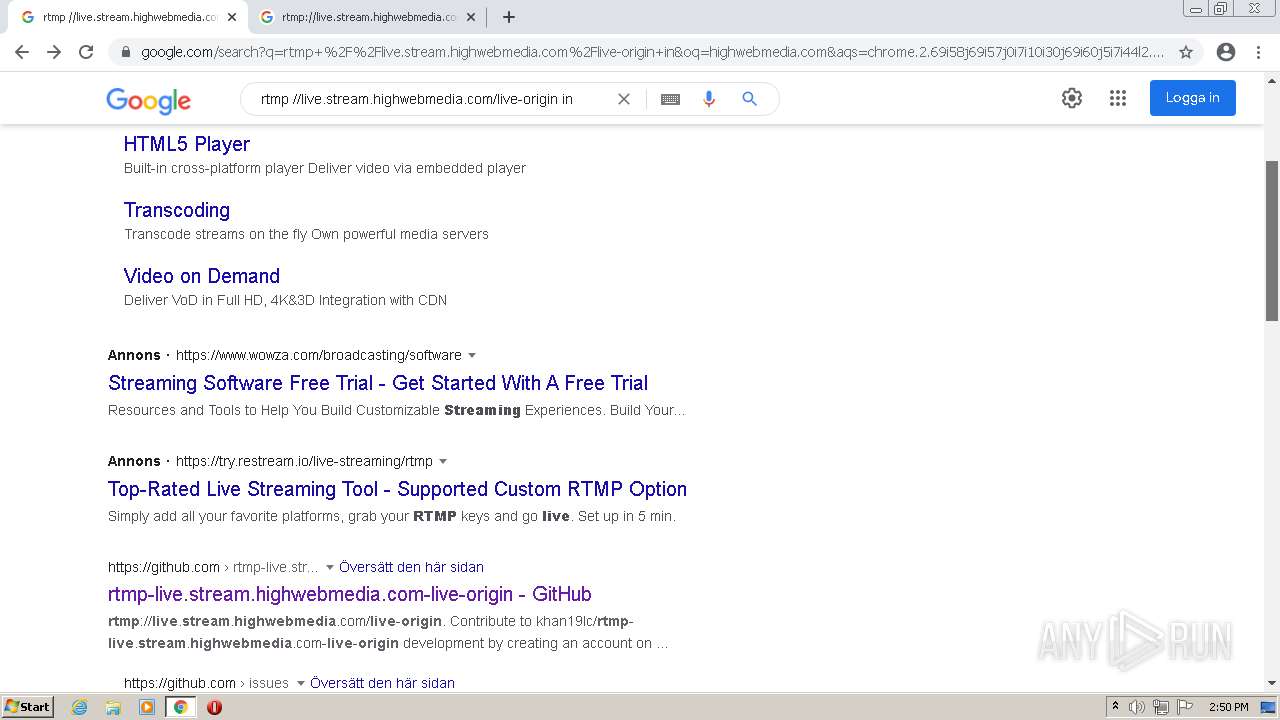Image resolution: width=1280 pixels, height=720 pixels.
Task: Open the network tray icon
Action: [x=1160, y=707]
